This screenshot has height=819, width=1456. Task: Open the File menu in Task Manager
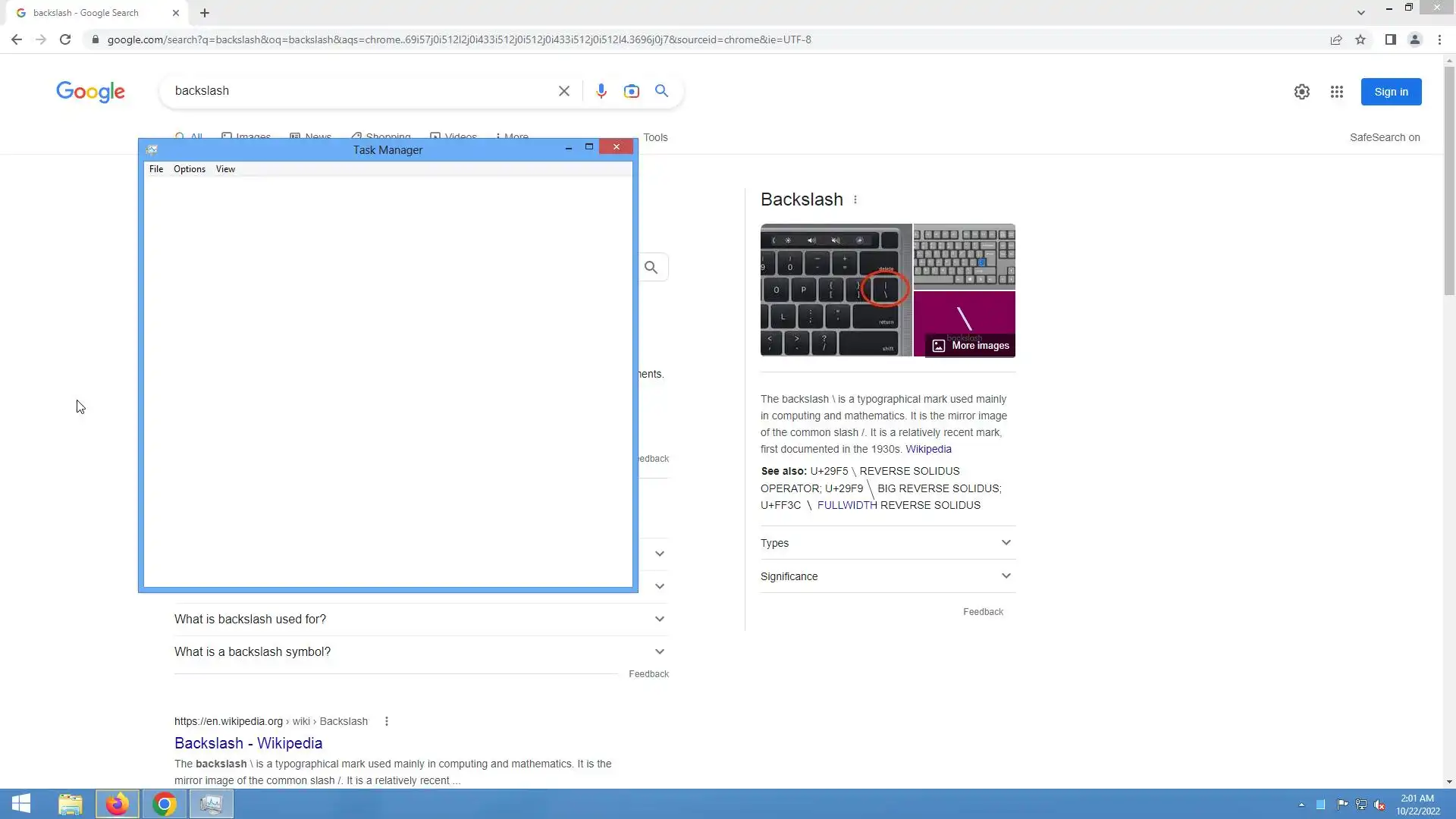click(x=155, y=169)
